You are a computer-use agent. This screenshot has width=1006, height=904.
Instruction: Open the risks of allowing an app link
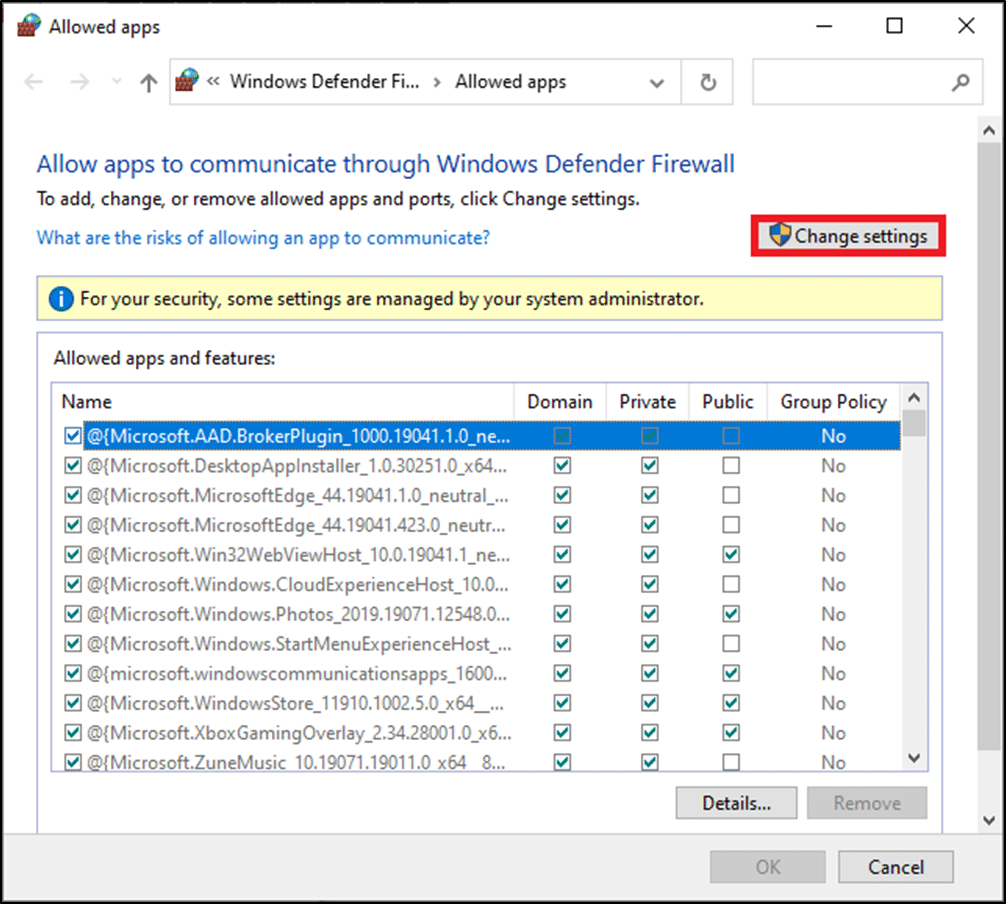click(x=263, y=238)
